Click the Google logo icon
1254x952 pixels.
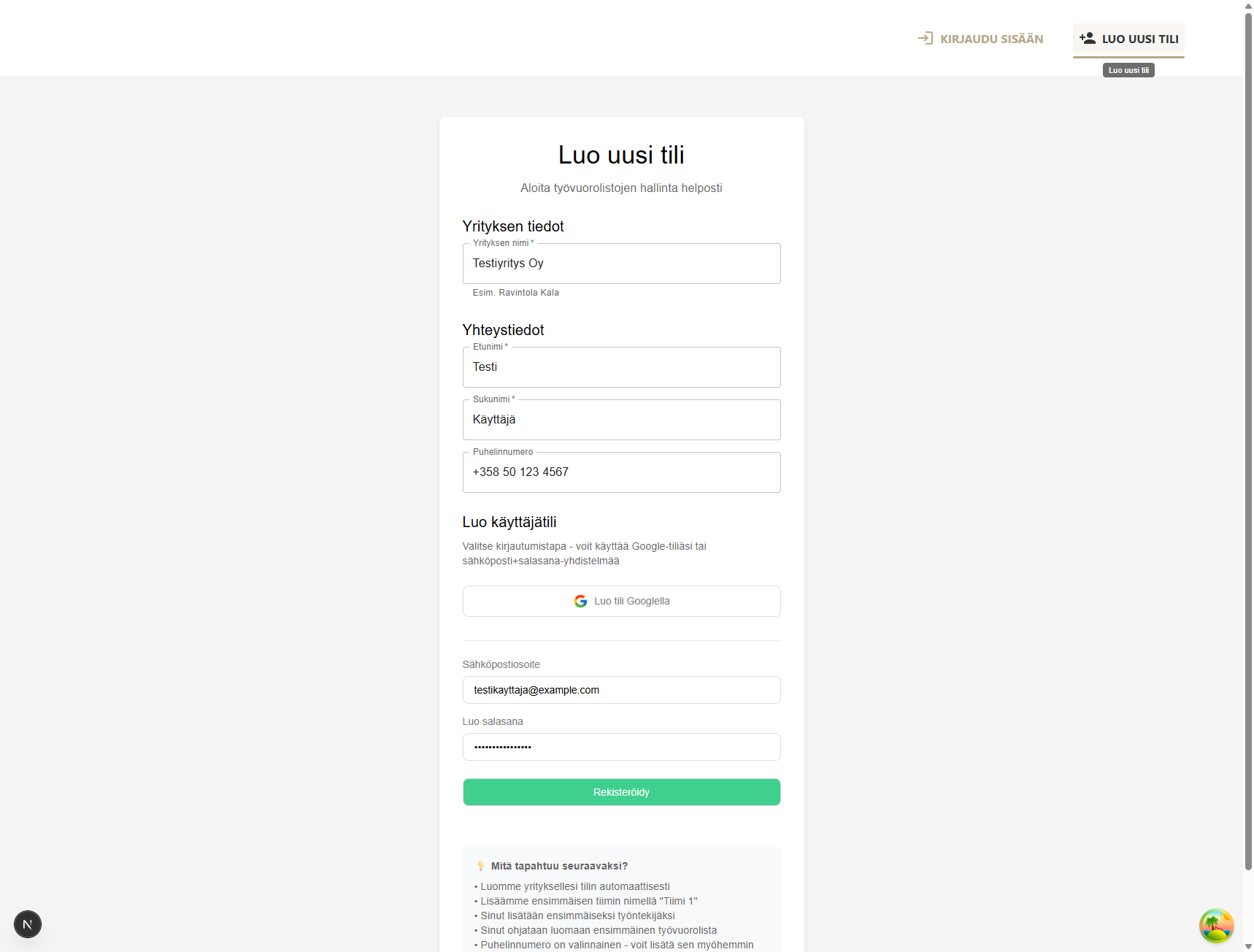click(x=580, y=601)
